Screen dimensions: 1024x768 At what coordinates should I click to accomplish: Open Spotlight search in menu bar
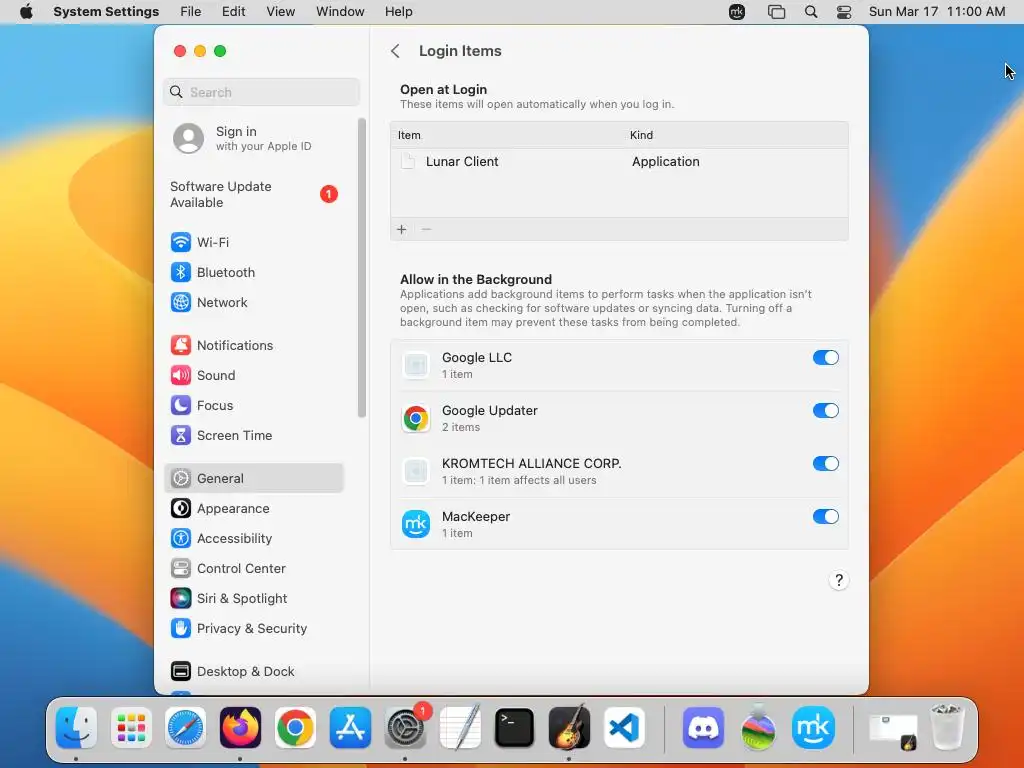pos(811,12)
